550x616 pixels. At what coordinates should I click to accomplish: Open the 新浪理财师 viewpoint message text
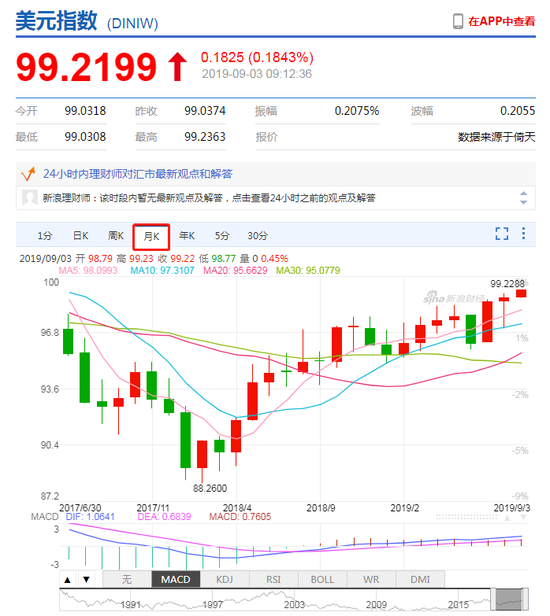pyautogui.click(x=209, y=198)
